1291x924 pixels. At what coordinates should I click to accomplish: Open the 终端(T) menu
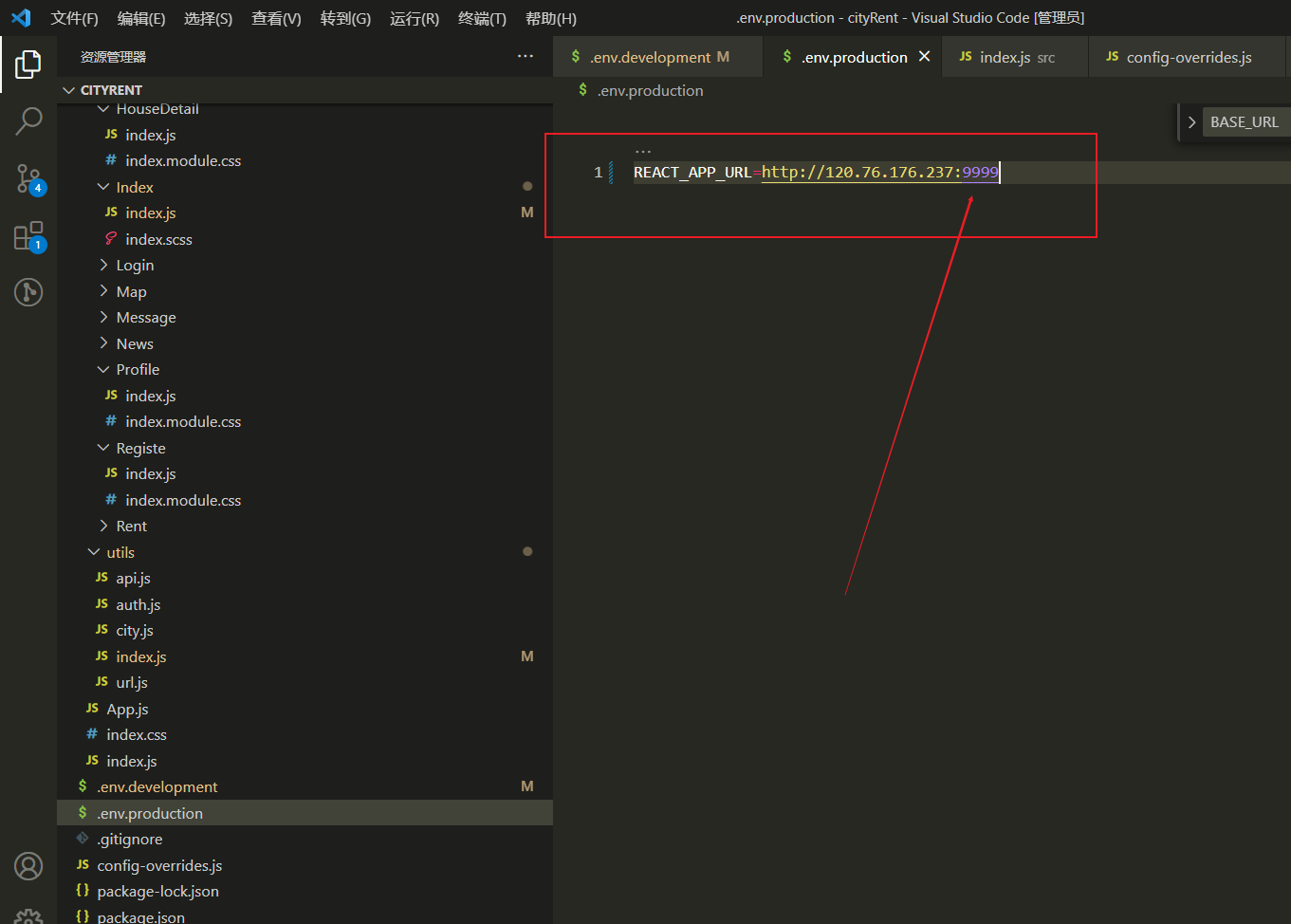tap(482, 19)
